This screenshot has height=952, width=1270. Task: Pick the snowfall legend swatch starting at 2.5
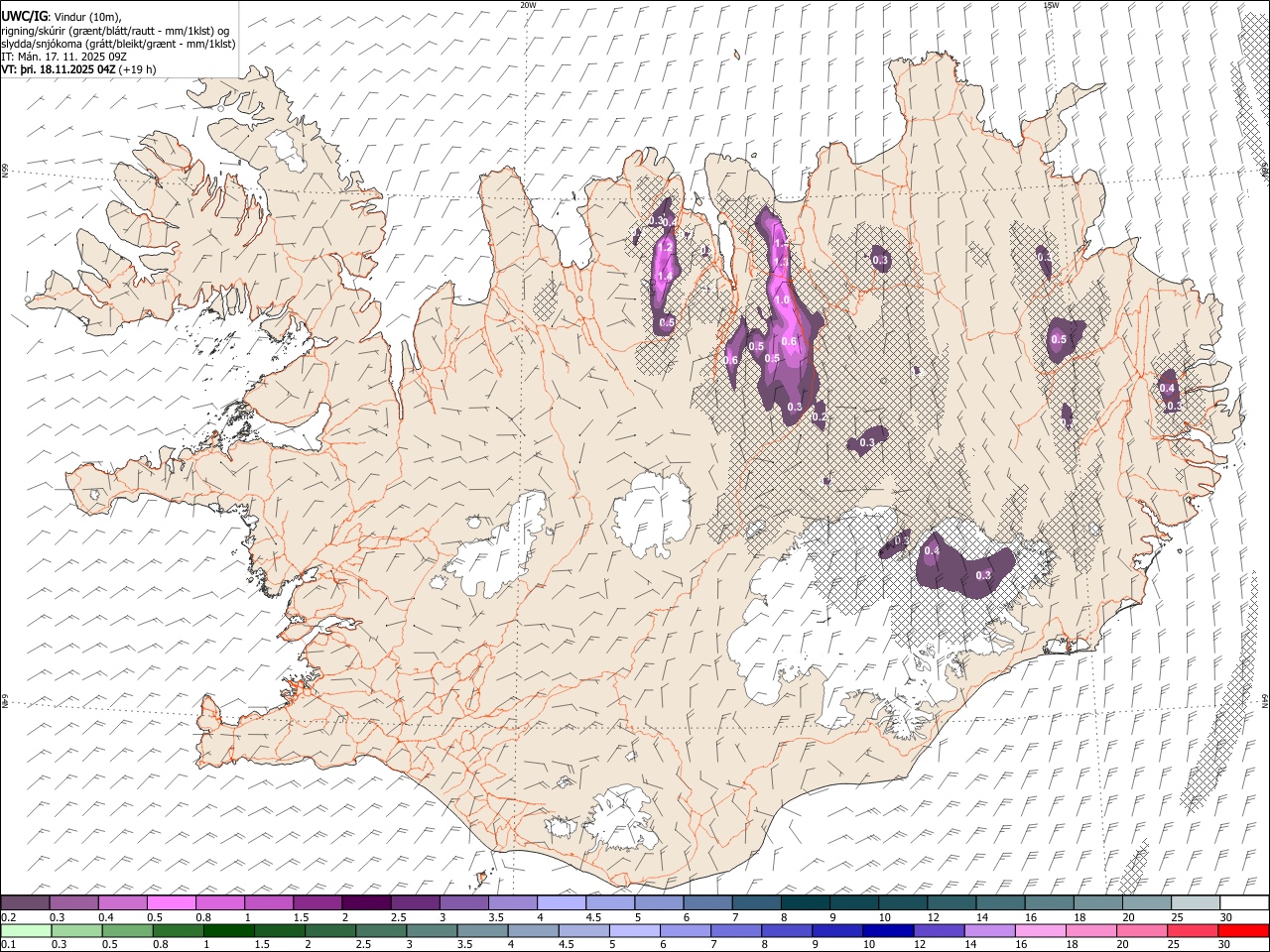pos(415,902)
